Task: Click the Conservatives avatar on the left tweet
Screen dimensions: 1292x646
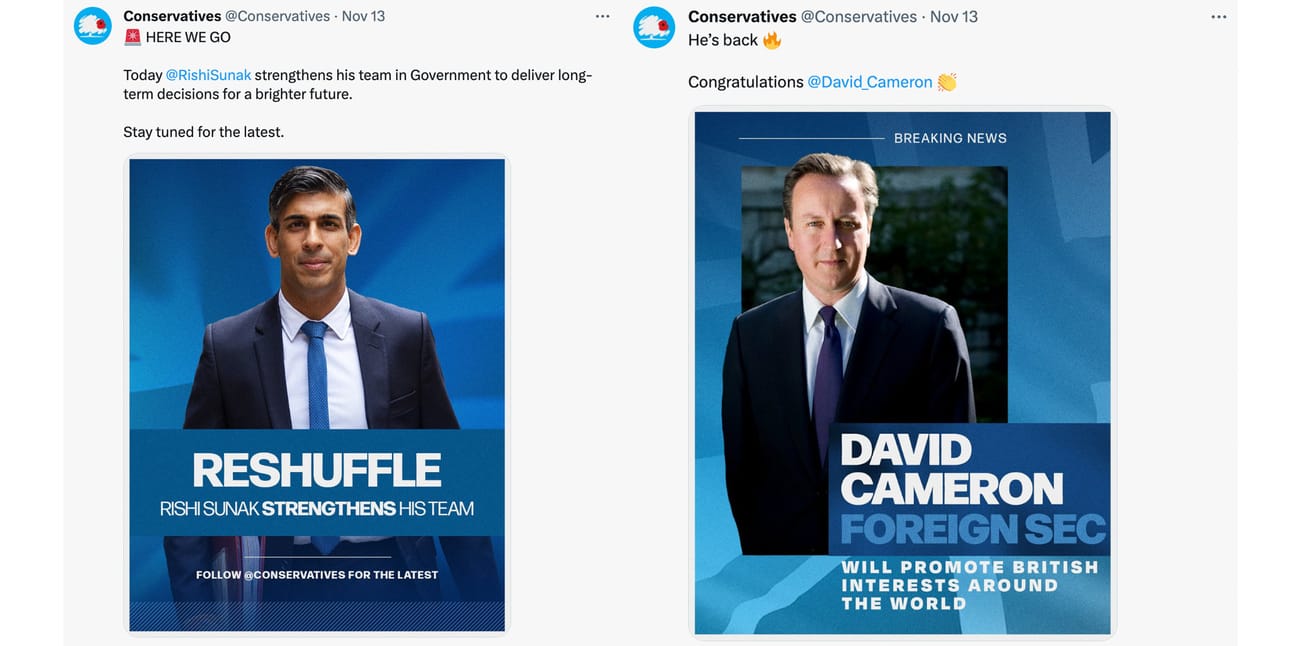Action: [x=93, y=26]
